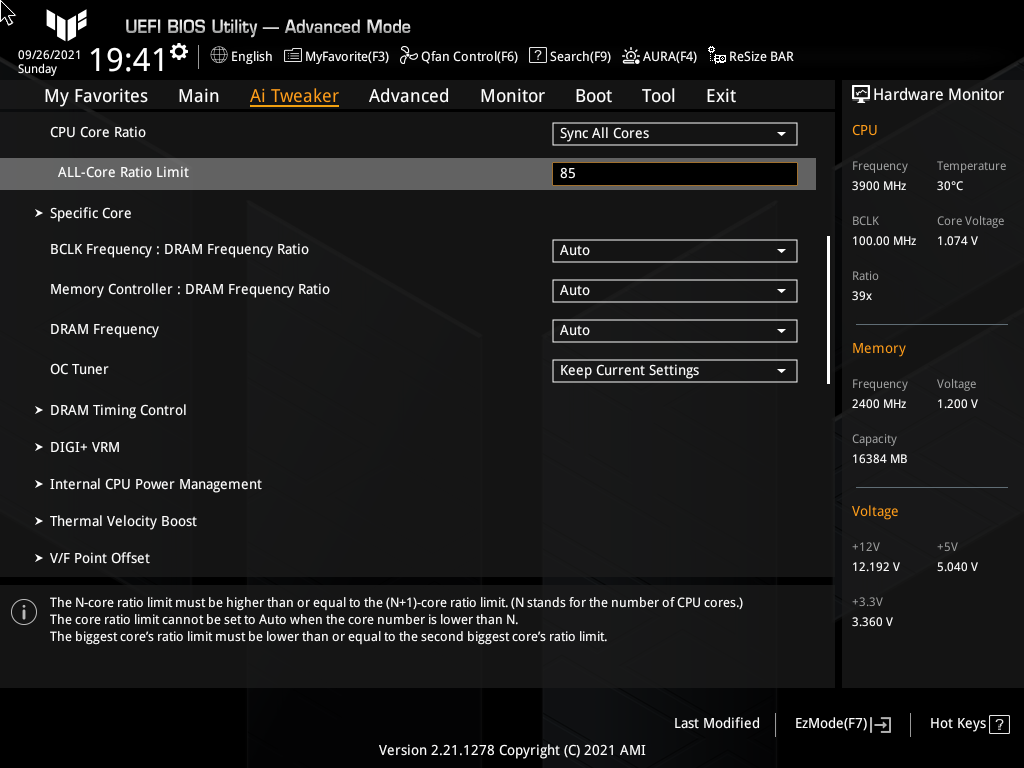Open the OC Tuner dropdown
This screenshot has height=768, width=1024.
tap(674, 370)
